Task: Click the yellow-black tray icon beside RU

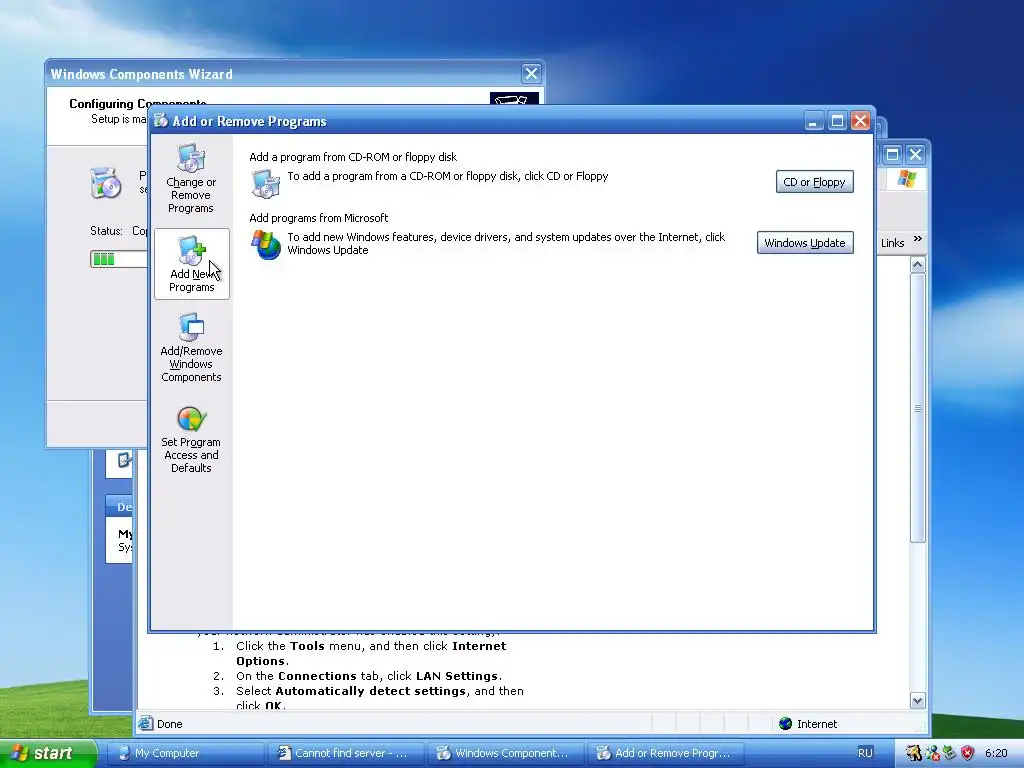Action: (914, 753)
